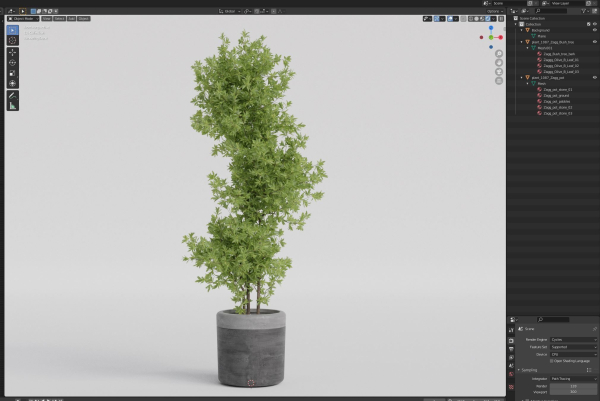The image size is (600, 401).
Task: Open the Object Mode dropdown
Action: (23, 18)
